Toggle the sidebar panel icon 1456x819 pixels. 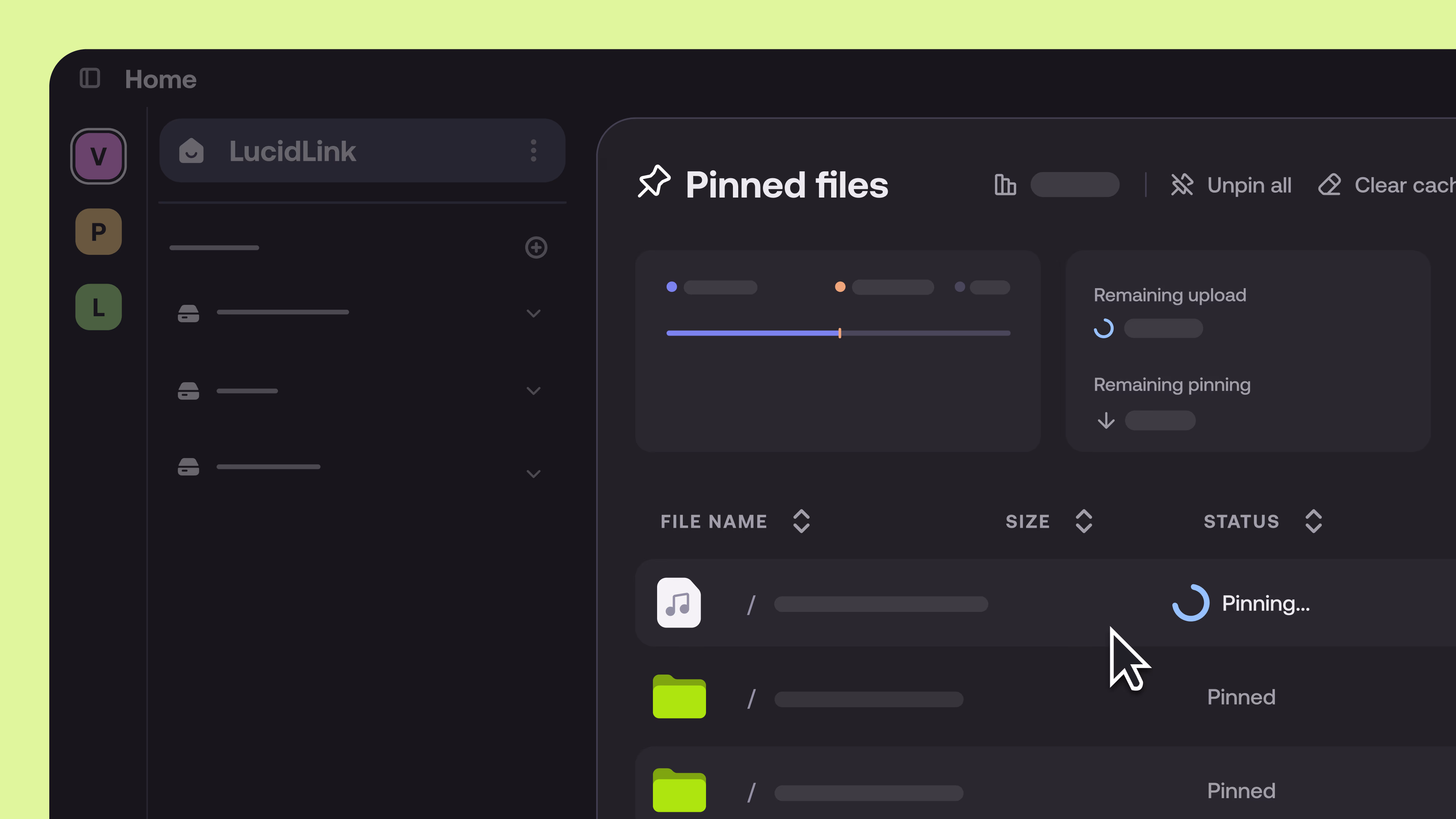(x=89, y=78)
